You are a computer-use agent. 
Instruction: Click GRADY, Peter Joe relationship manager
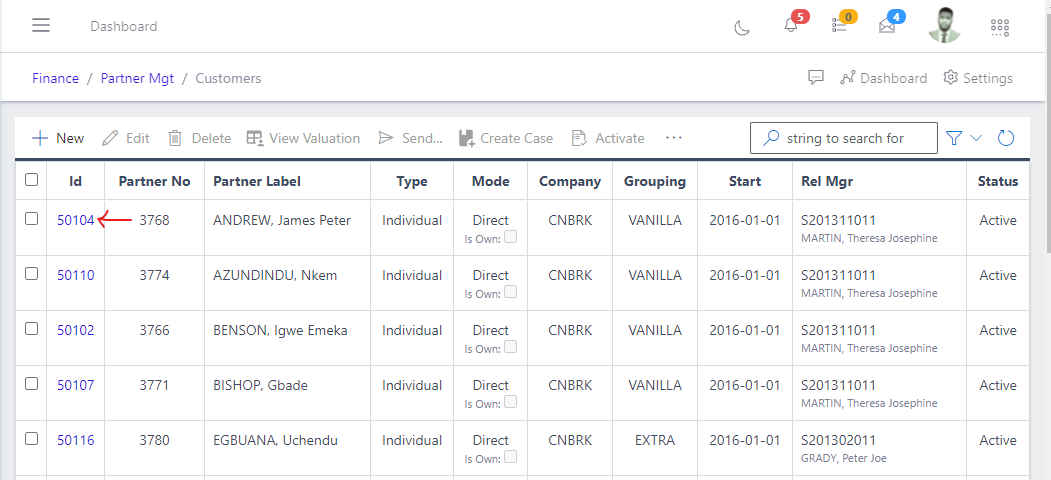coord(844,459)
